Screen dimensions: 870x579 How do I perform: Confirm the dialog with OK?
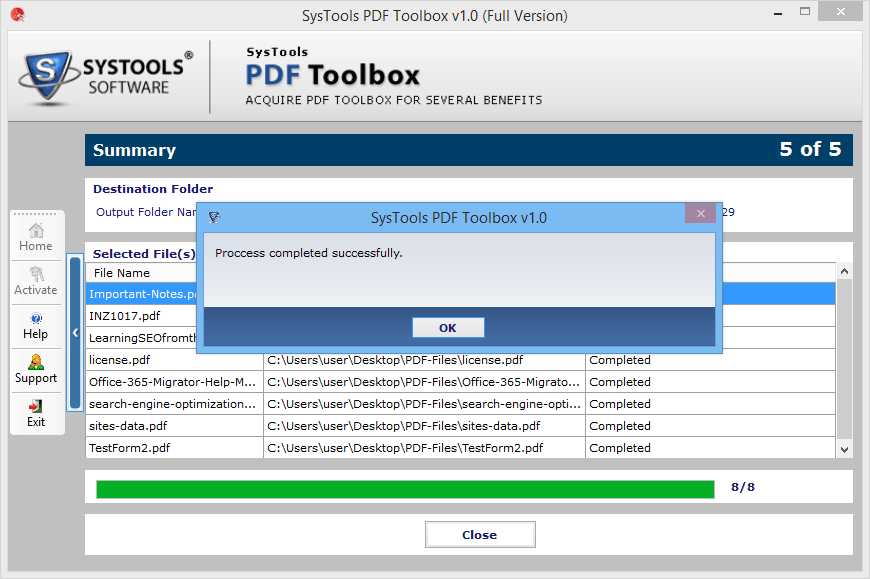pyautogui.click(x=448, y=328)
